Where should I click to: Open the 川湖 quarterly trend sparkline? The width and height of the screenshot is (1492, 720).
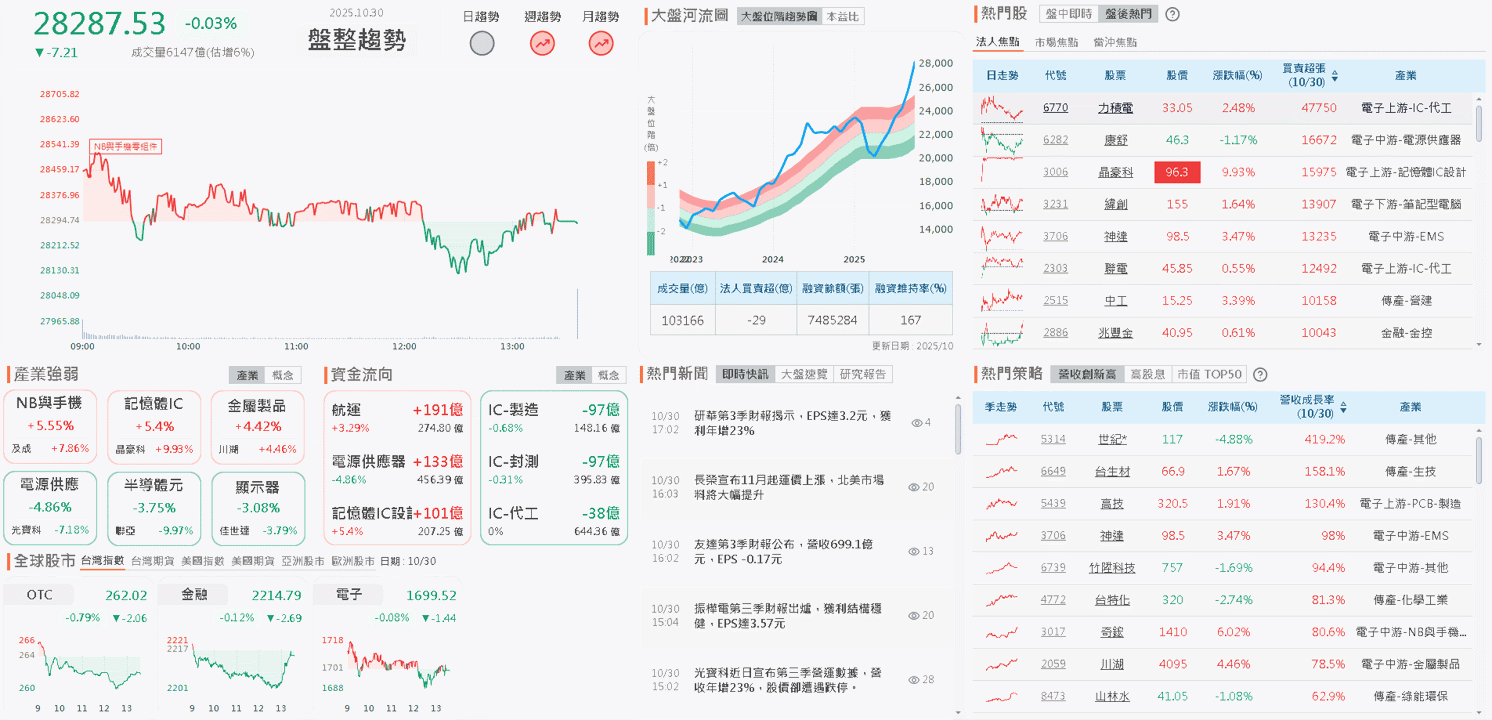tap(1003, 663)
